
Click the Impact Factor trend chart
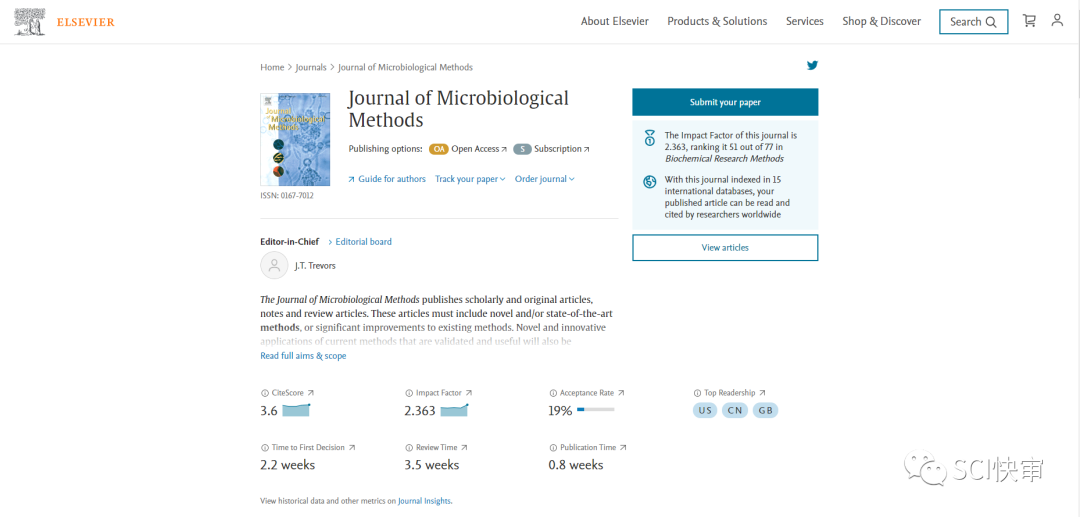(x=454, y=410)
